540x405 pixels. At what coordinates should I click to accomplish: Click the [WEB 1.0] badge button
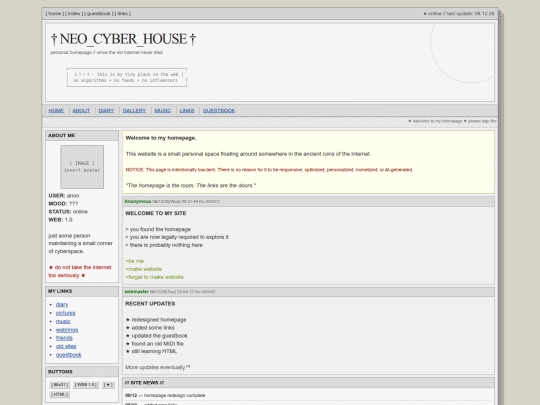click(86, 385)
